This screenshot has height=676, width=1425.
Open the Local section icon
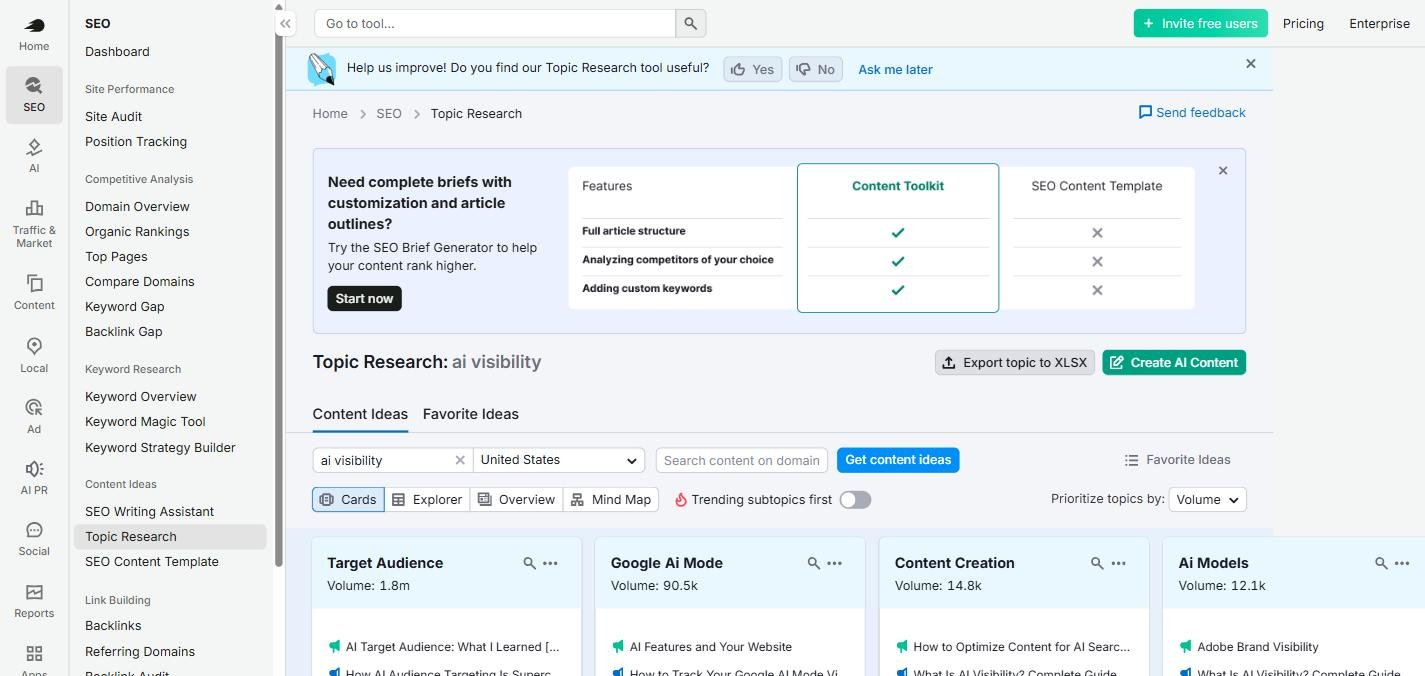point(34,355)
